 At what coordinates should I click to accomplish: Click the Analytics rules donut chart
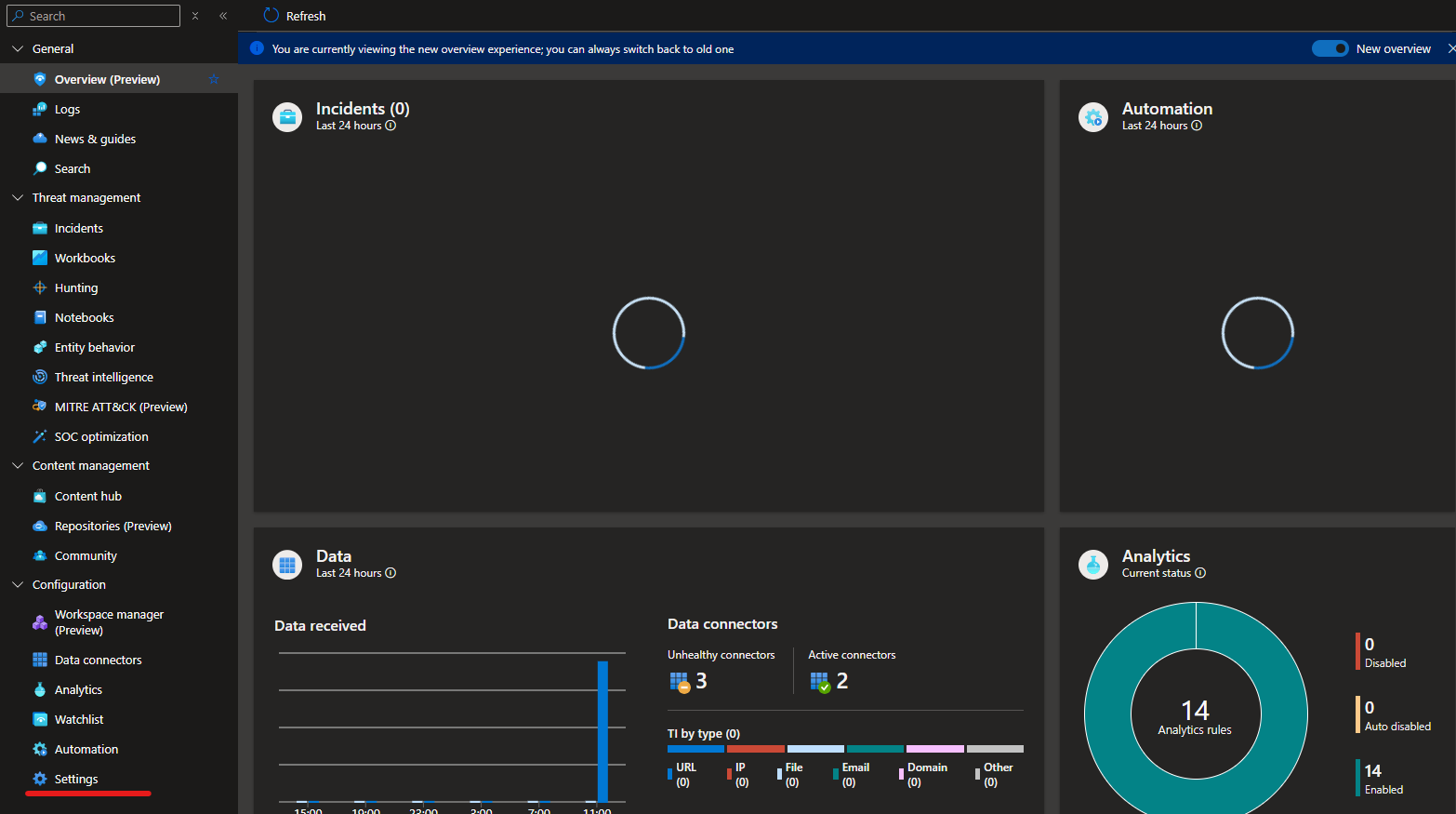[x=1194, y=713]
